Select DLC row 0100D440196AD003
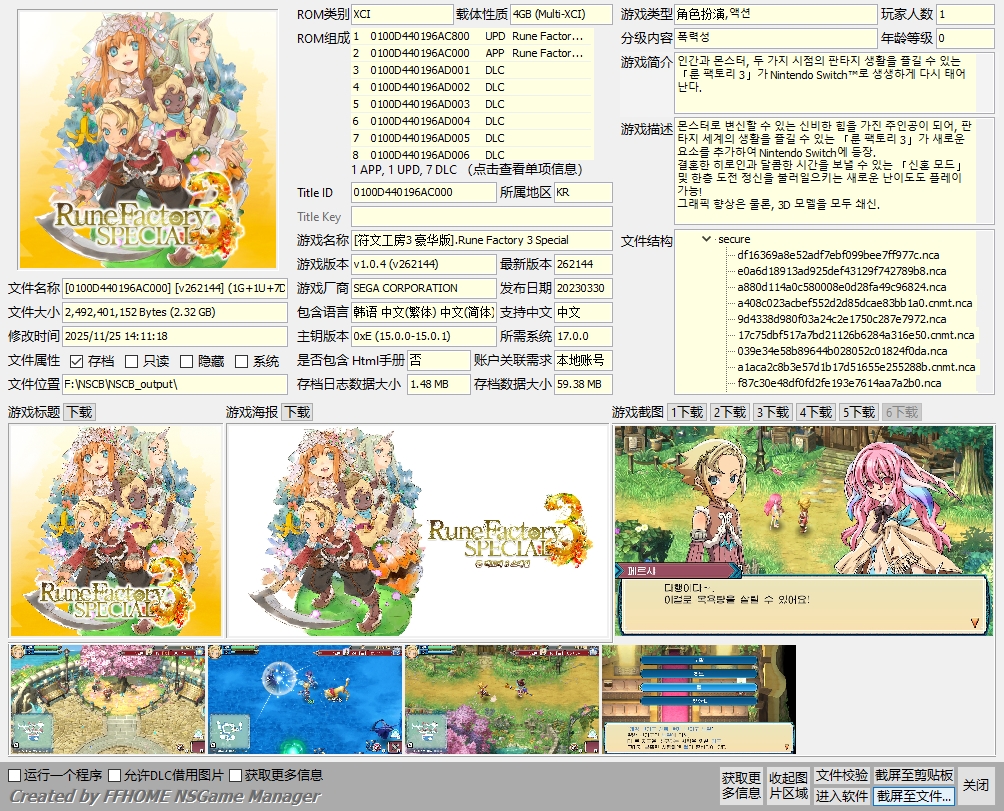Screen dimensions: 1004x811 click(x=472, y=104)
